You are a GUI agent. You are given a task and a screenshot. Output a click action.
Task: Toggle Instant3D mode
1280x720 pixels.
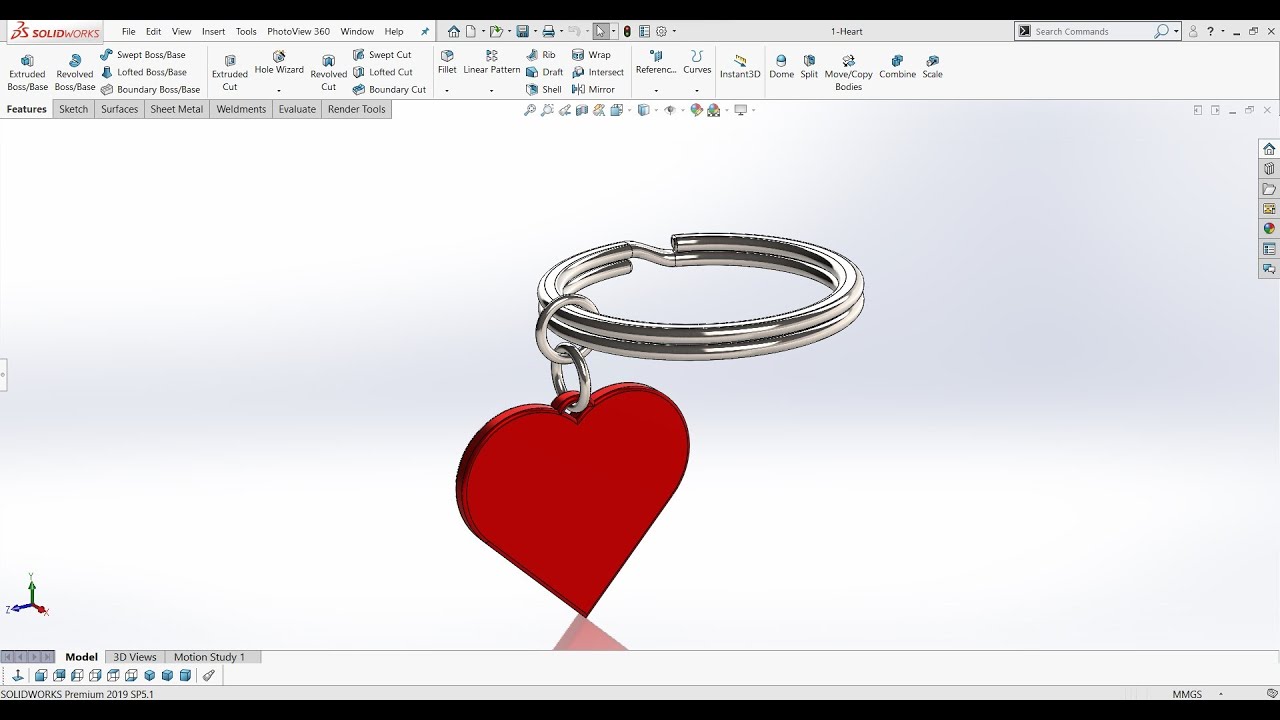(x=740, y=67)
